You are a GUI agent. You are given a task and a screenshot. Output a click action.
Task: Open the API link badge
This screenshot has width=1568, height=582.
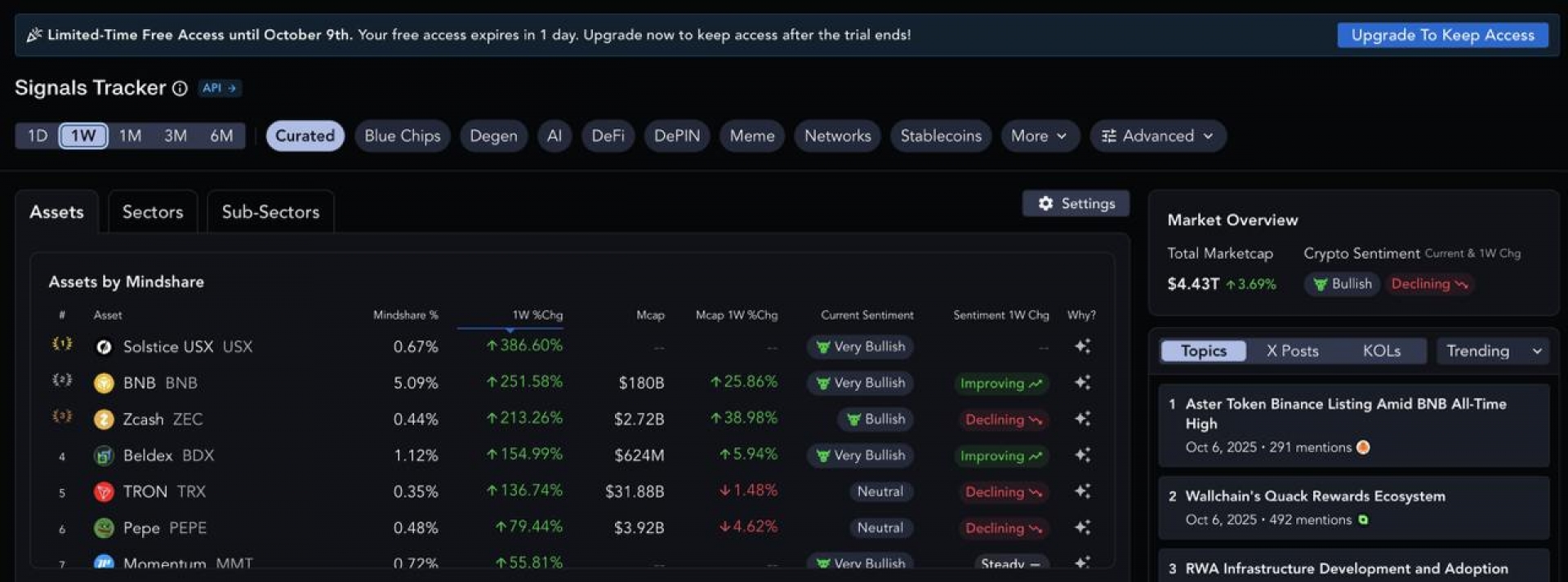pos(219,88)
